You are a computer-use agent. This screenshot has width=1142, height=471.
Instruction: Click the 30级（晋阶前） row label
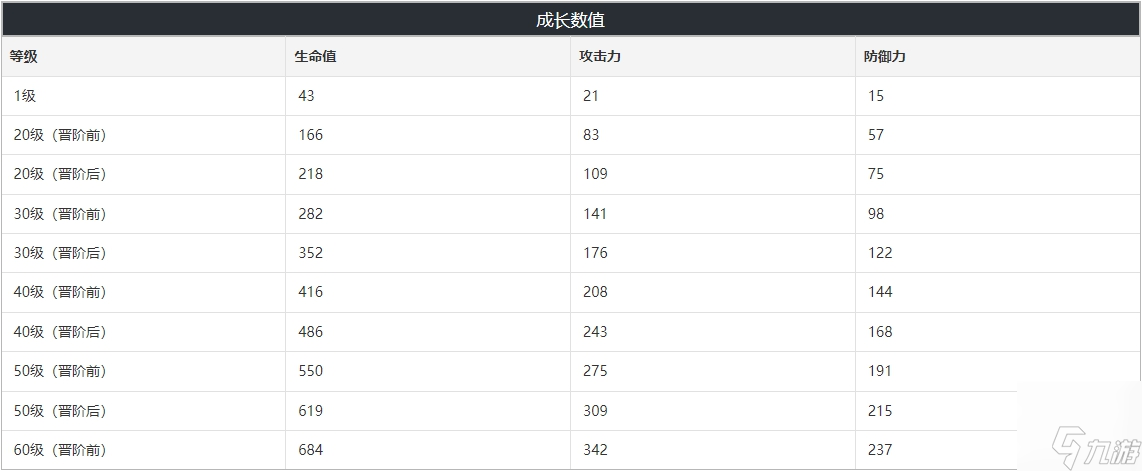point(60,214)
